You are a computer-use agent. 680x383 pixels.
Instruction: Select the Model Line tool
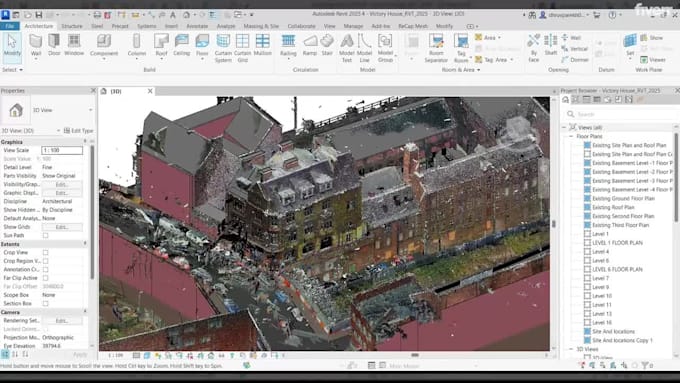pyautogui.click(x=364, y=48)
